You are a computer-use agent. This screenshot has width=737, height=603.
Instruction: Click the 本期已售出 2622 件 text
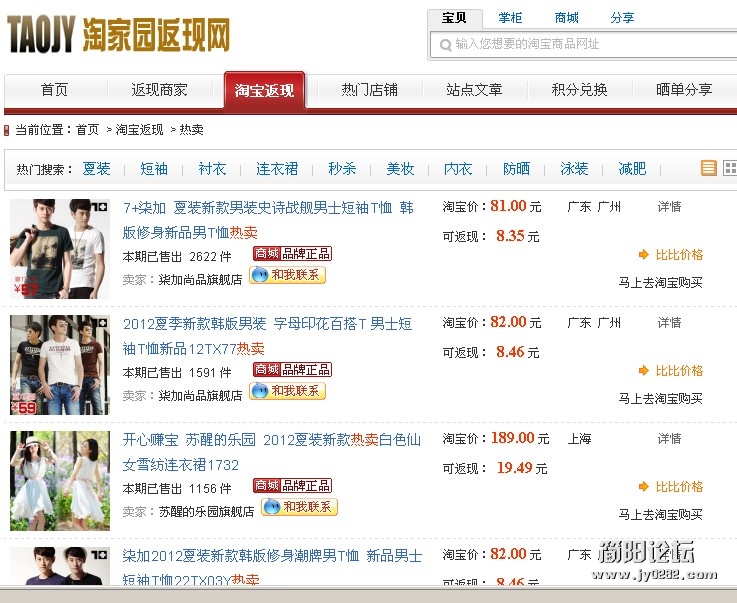177,257
